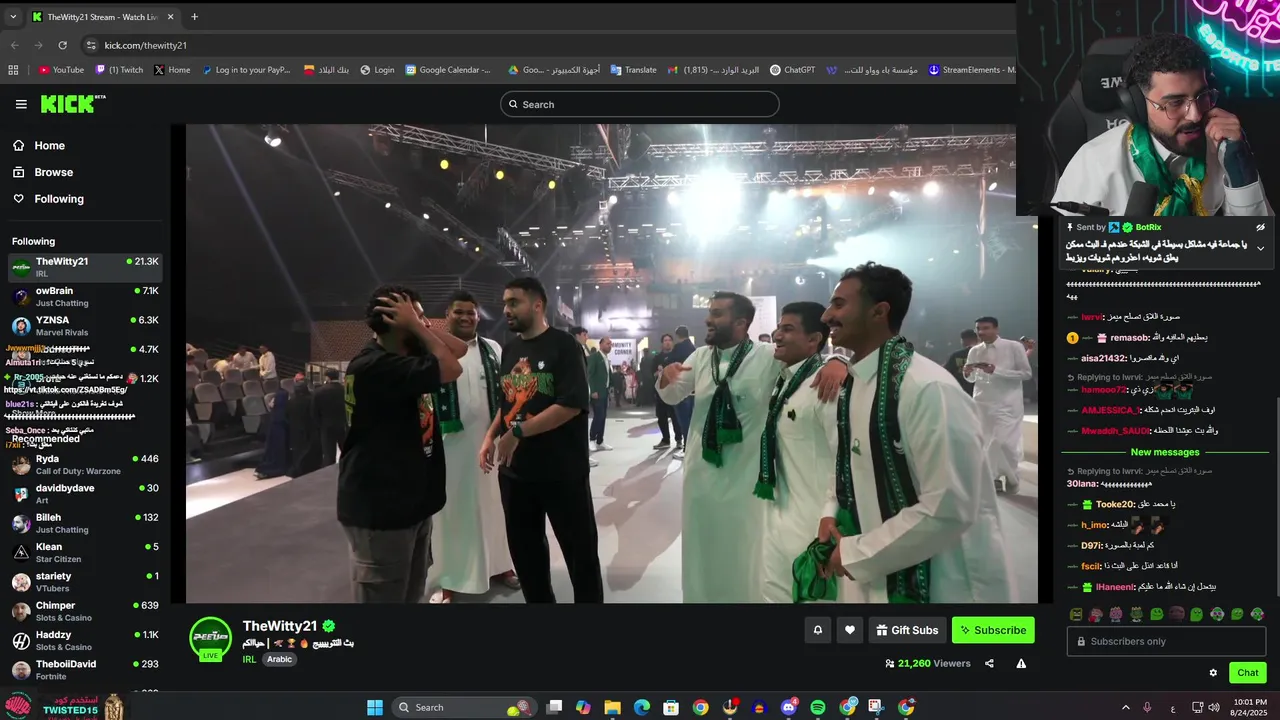Show hidden system tray icons

pos(1125,707)
